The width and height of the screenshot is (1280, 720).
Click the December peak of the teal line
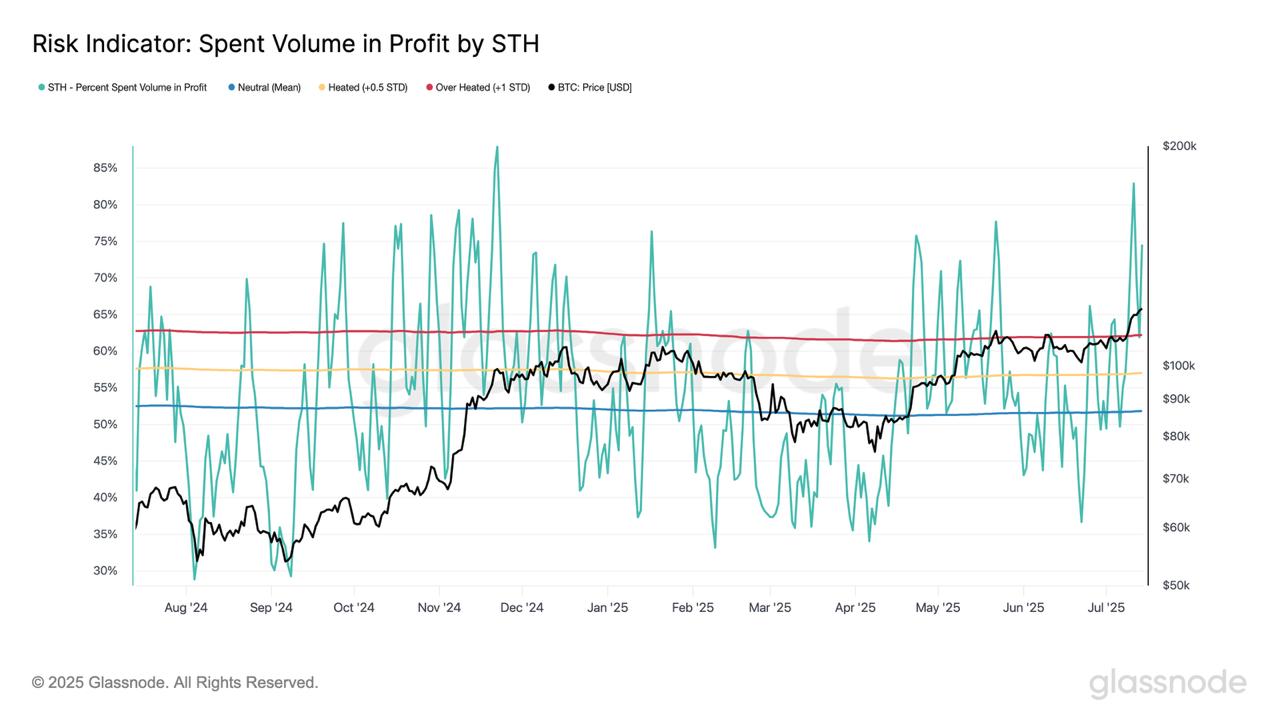click(x=497, y=148)
